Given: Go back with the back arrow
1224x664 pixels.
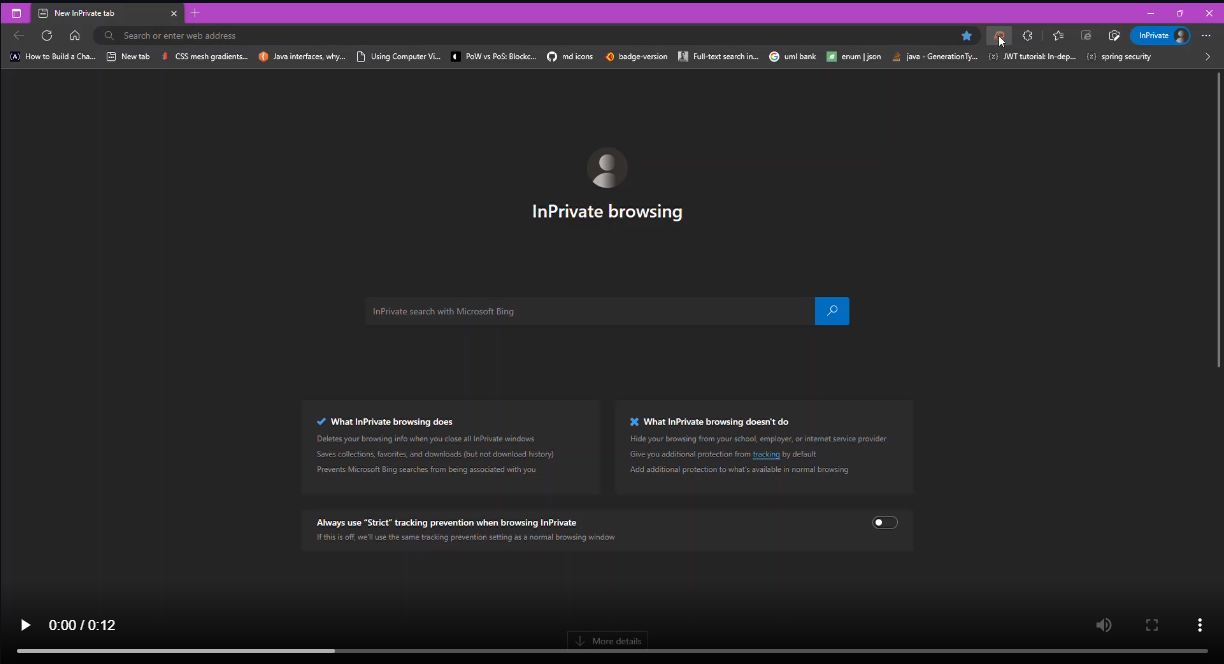Looking at the screenshot, I should pos(18,35).
